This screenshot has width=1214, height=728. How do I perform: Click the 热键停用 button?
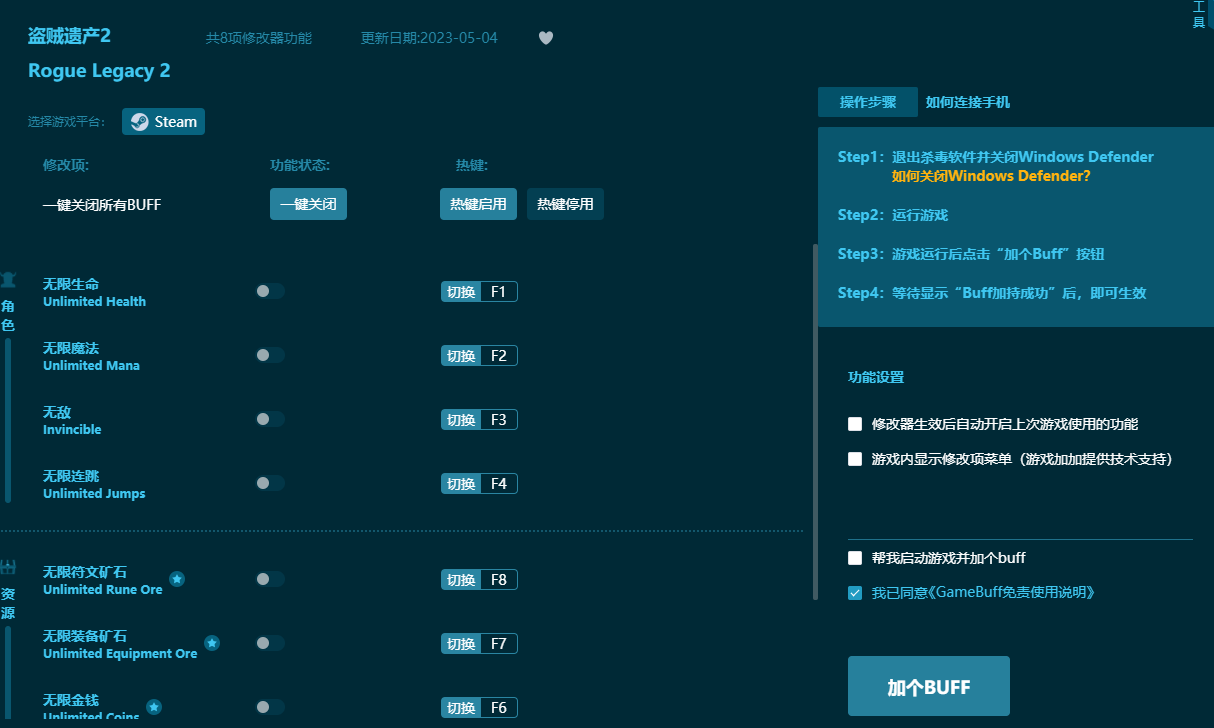(x=565, y=204)
